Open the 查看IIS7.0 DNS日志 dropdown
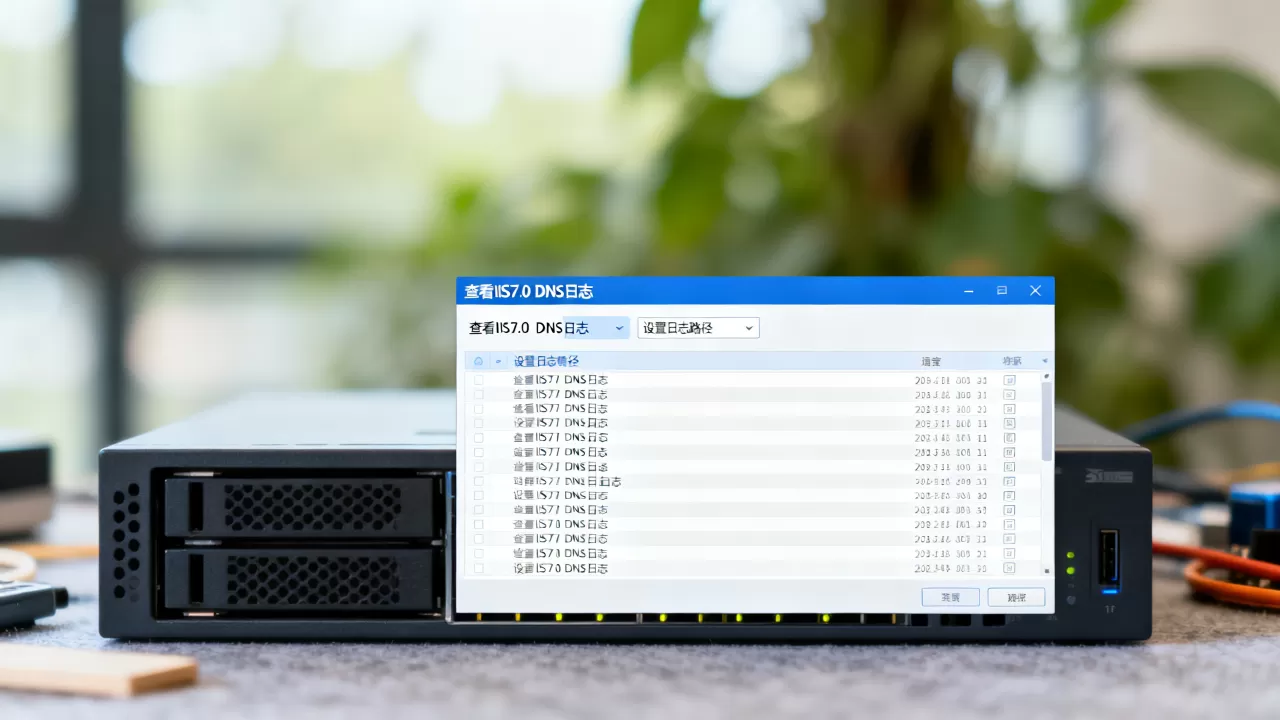Screen dimensions: 1280x720 [x=597, y=328]
